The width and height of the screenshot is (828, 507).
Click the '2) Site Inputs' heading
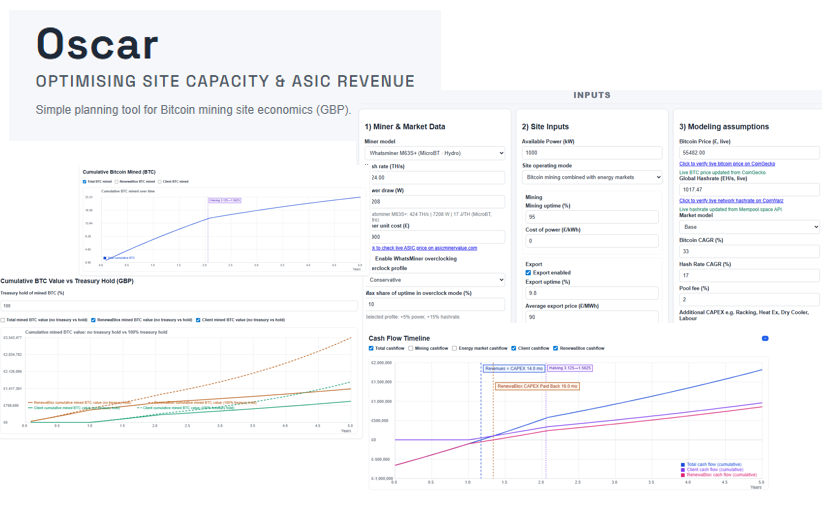[x=545, y=127]
